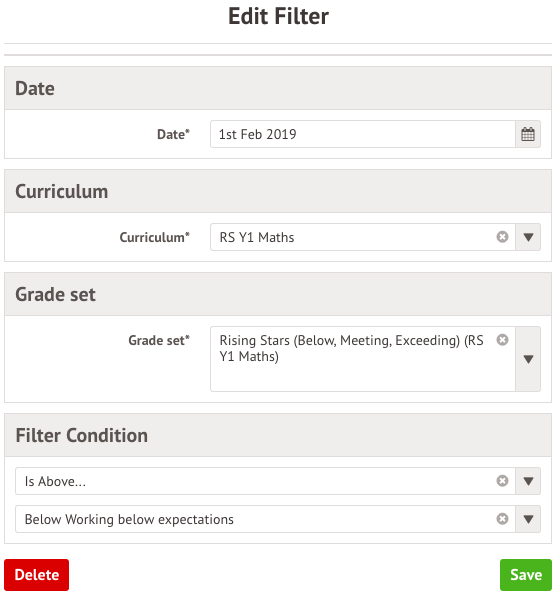
Task: Click the 1st Feb 2019 date field
Action: 363,134
